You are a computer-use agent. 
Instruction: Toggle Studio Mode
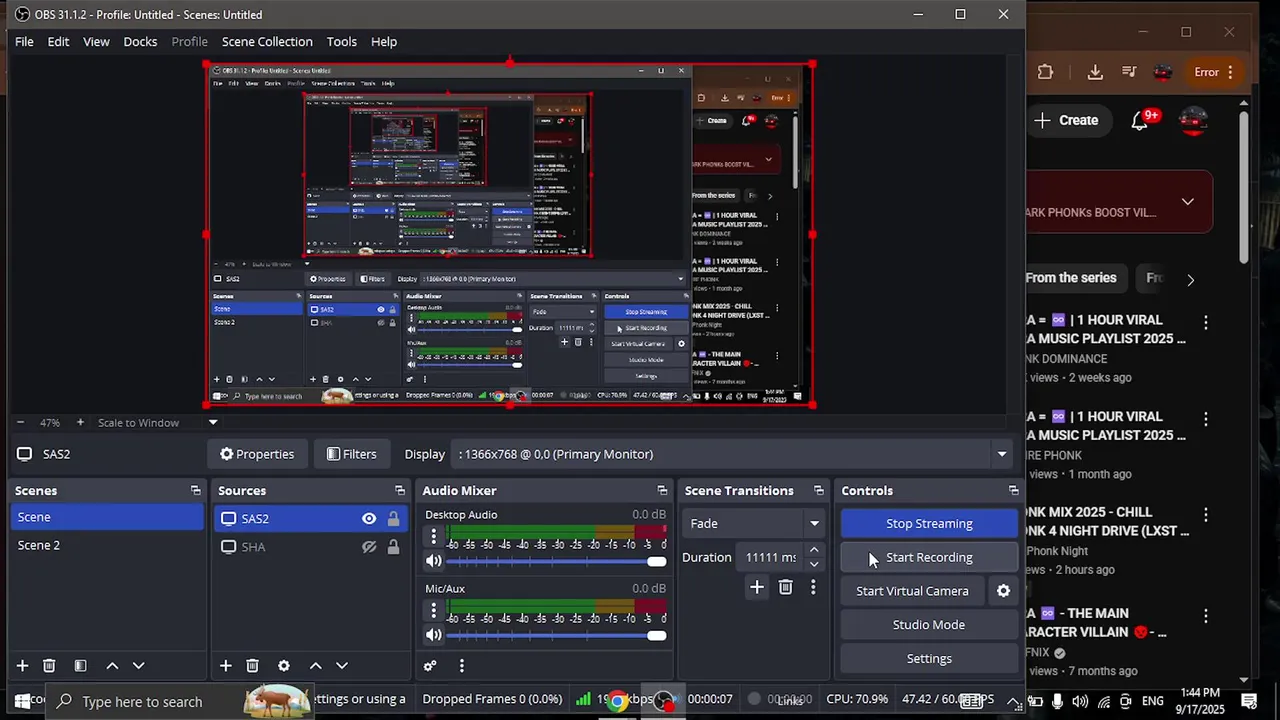(929, 625)
